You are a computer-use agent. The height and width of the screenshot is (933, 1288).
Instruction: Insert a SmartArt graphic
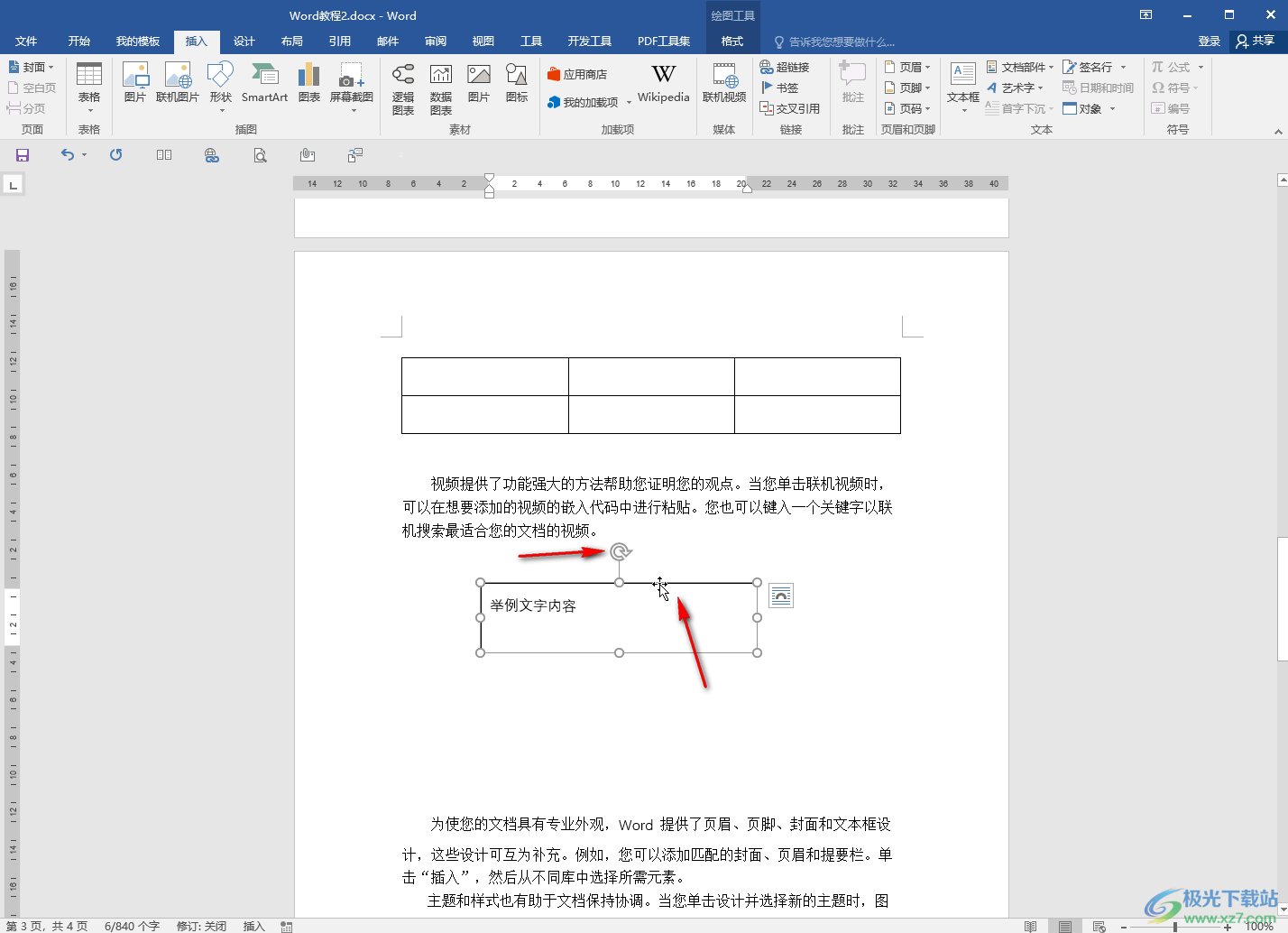[x=264, y=83]
